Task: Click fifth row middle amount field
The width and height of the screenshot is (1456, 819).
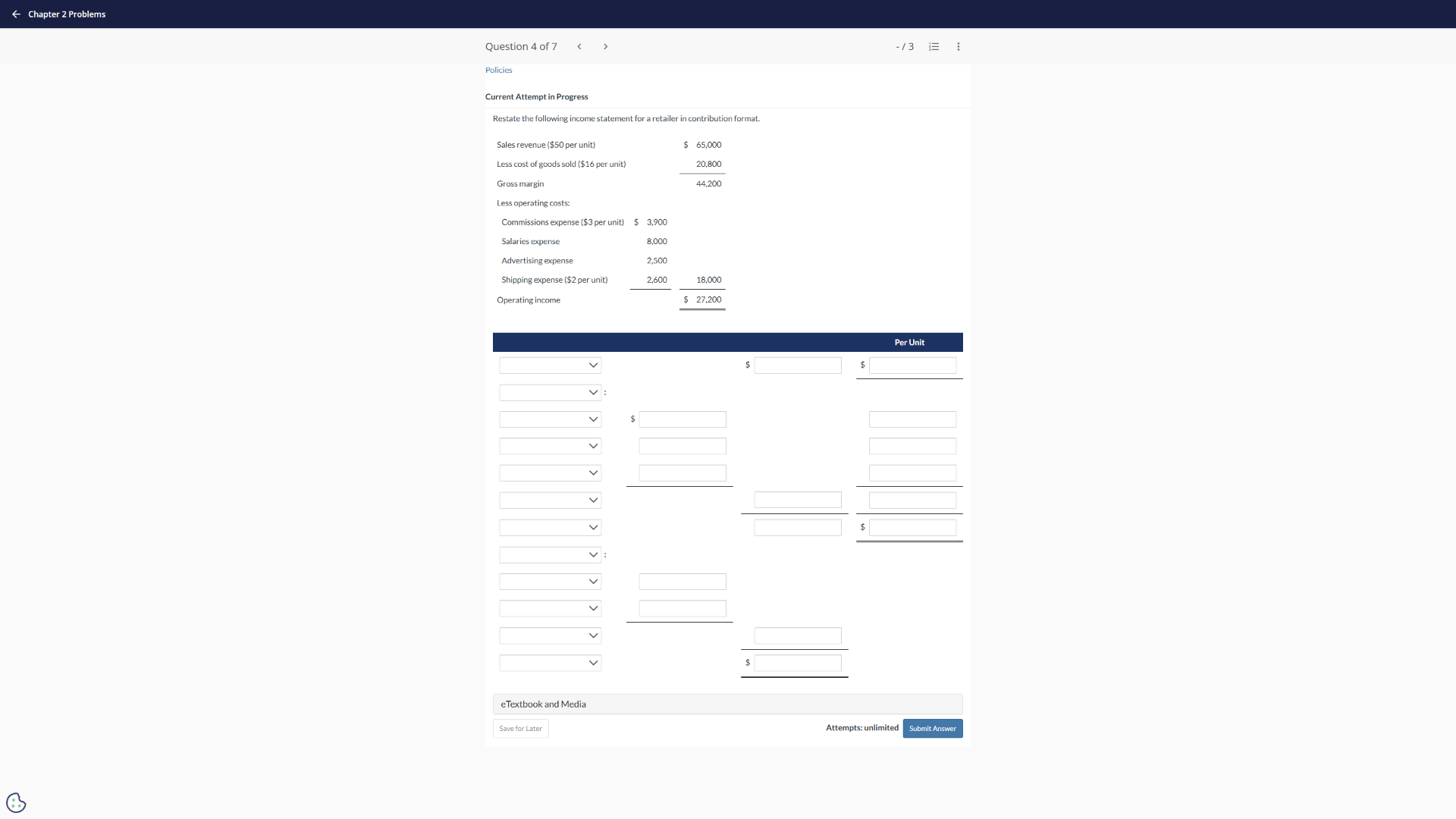Action: coord(682,473)
